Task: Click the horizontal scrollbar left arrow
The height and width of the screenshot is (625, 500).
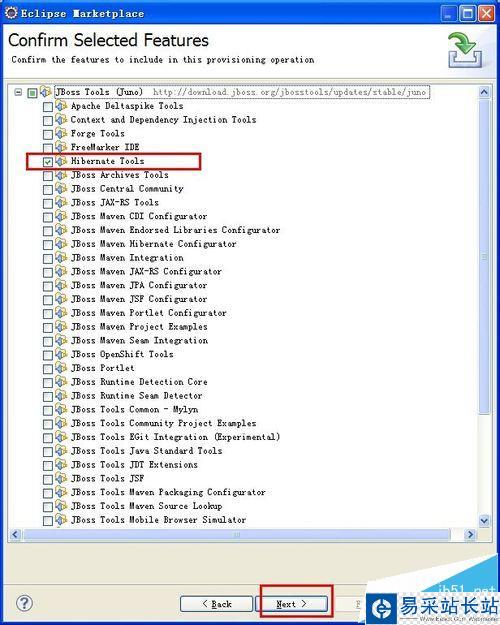Action: click(x=15, y=535)
